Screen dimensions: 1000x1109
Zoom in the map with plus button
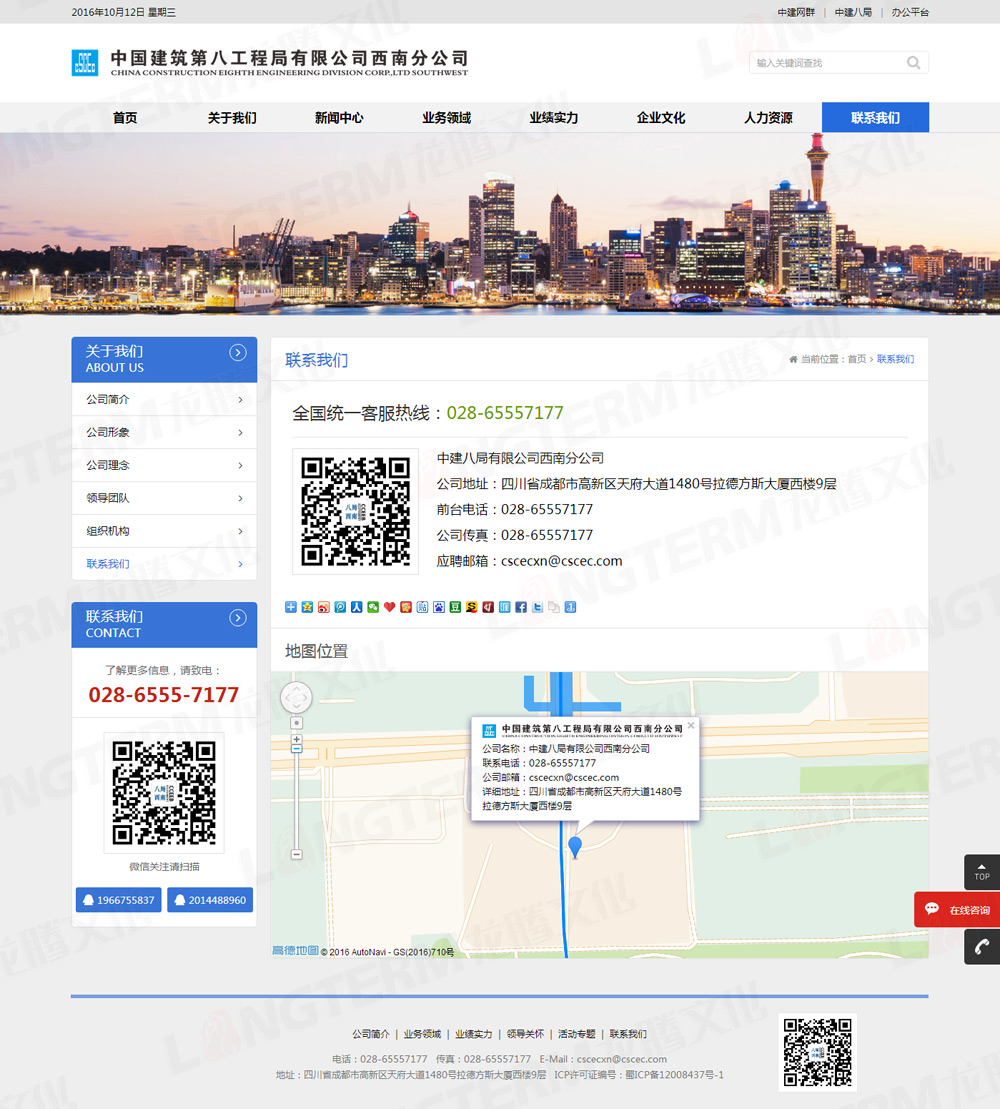coord(296,739)
